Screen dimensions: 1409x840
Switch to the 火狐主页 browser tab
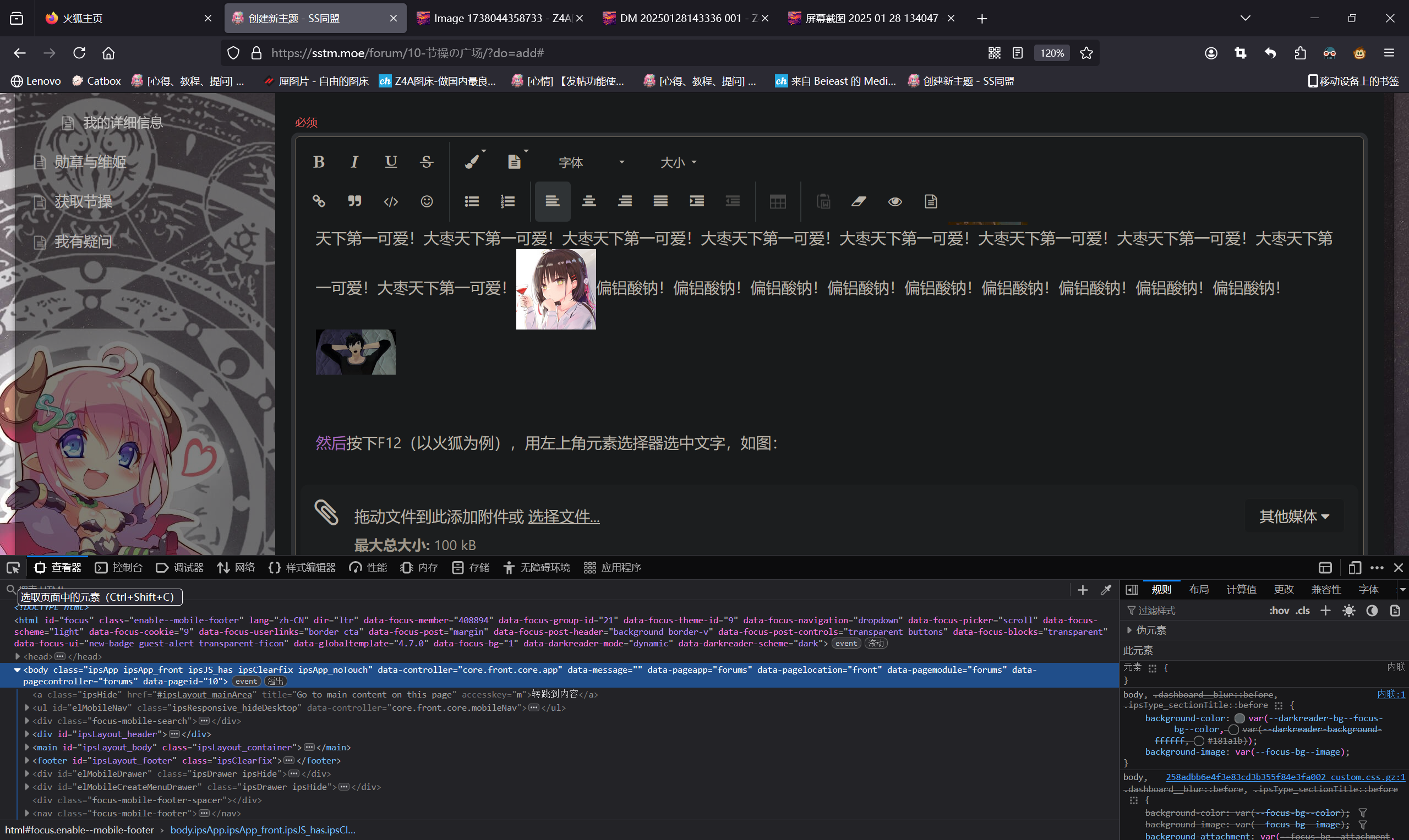pos(129,18)
